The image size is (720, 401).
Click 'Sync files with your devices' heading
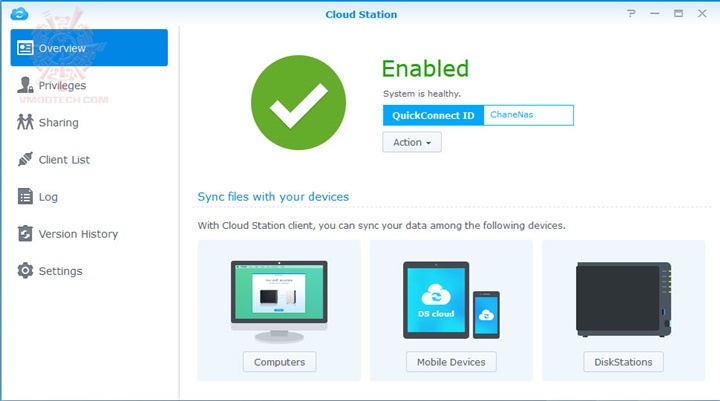[x=273, y=197]
